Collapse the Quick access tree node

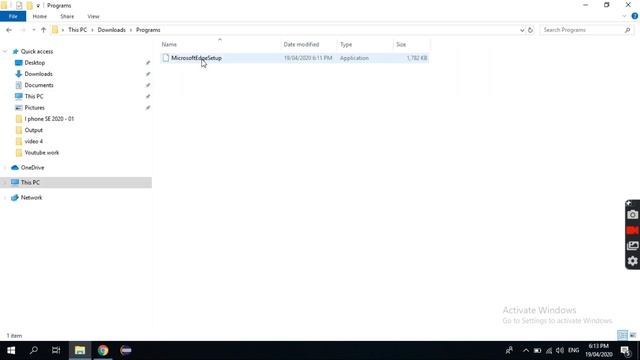tap(5, 51)
